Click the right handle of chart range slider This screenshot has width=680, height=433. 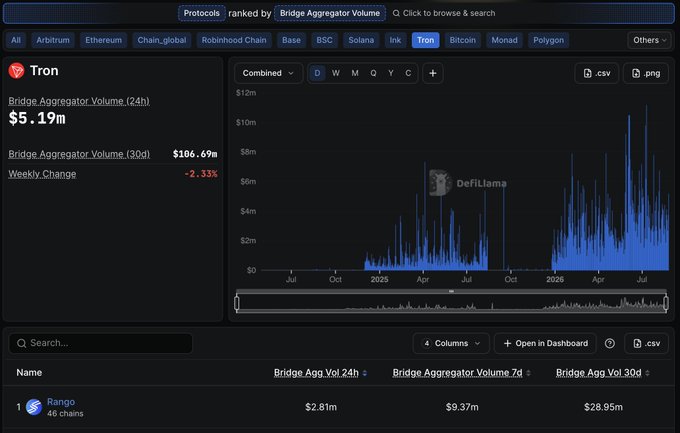coord(666,303)
